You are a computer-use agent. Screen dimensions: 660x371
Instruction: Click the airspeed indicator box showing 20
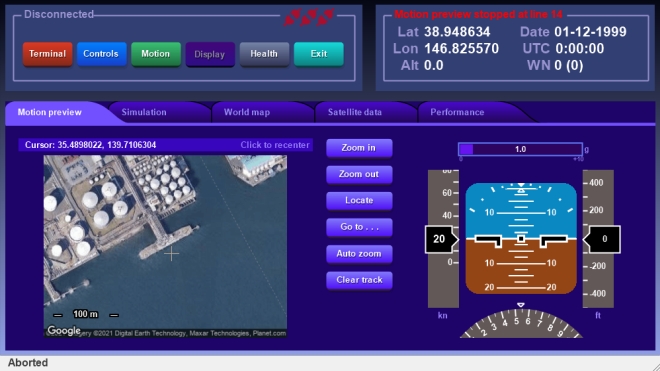(441, 239)
